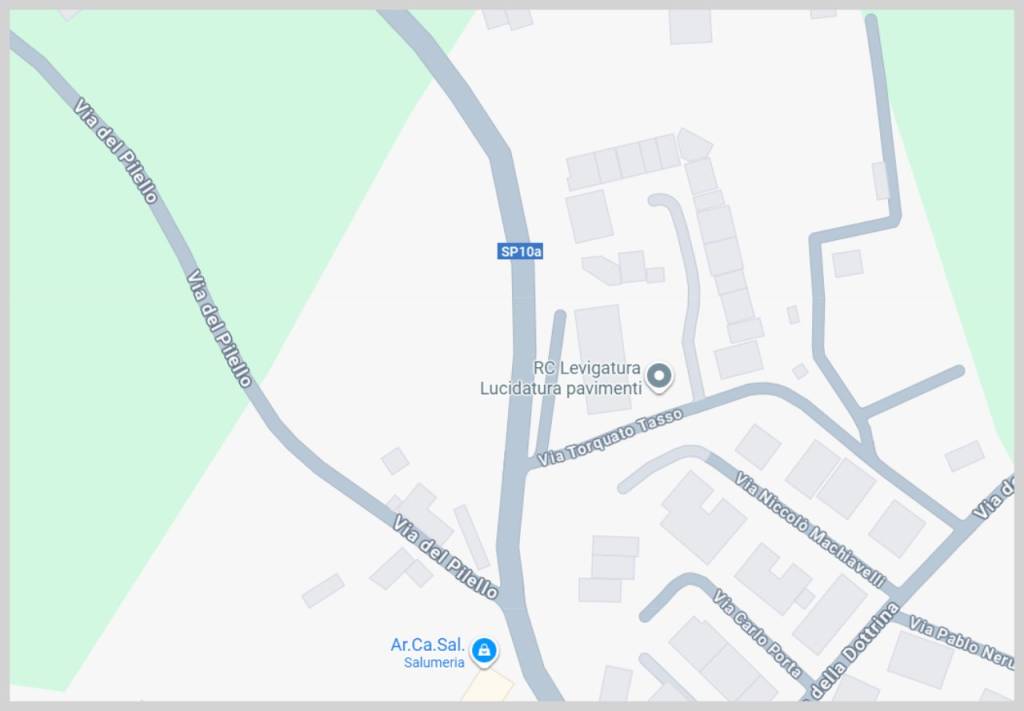The image size is (1024, 711).
Task: Click the RC Levigatura location pin icon
Action: [659, 377]
